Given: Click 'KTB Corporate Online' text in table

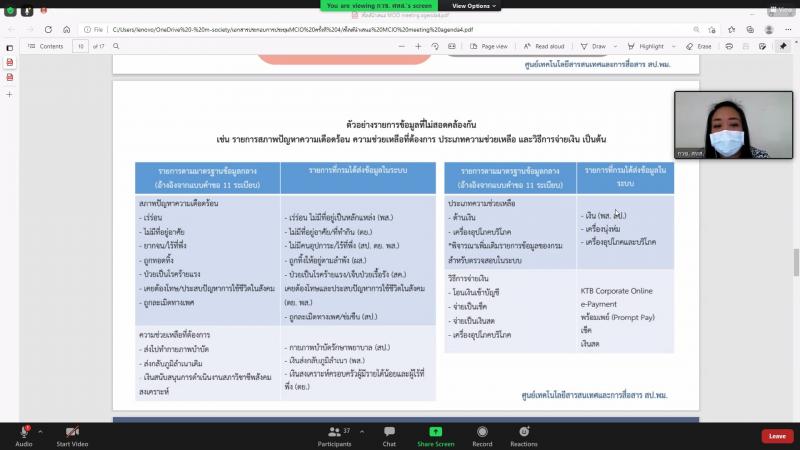Looking at the screenshot, I should pos(616,291).
